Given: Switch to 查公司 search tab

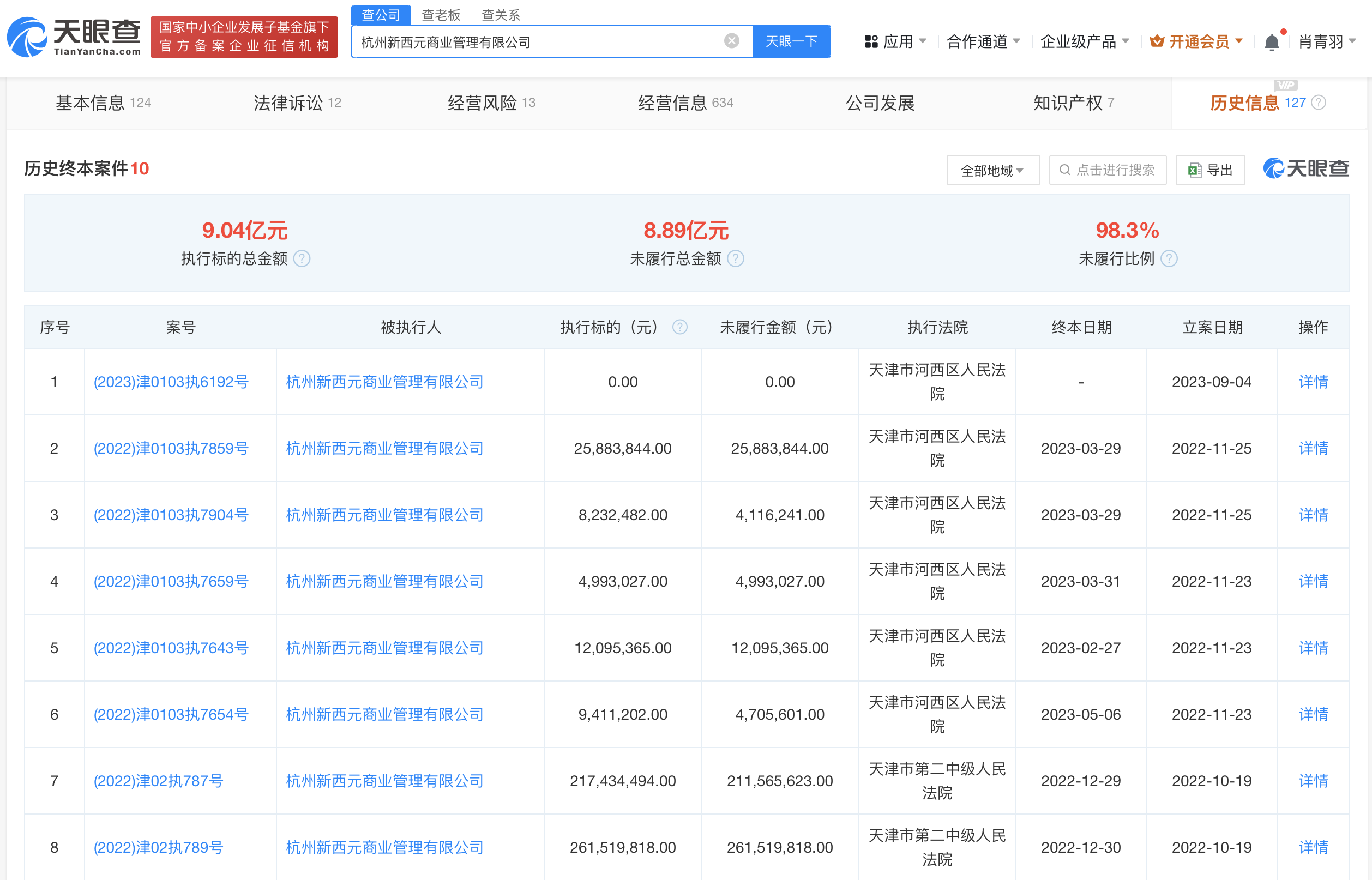Looking at the screenshot, I should pyautogui.click(x=381, y=15).
